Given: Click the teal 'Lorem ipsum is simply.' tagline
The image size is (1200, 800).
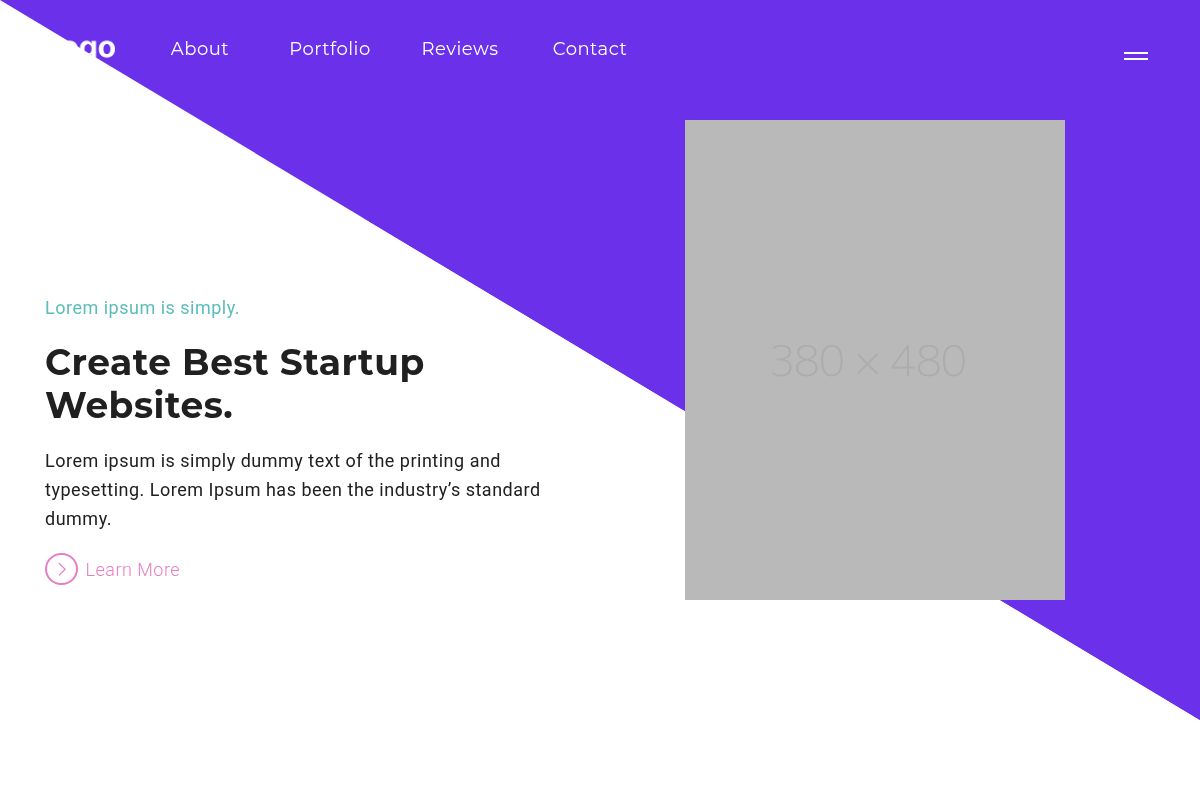Looking at the screenshot, I should coord(142,308).
